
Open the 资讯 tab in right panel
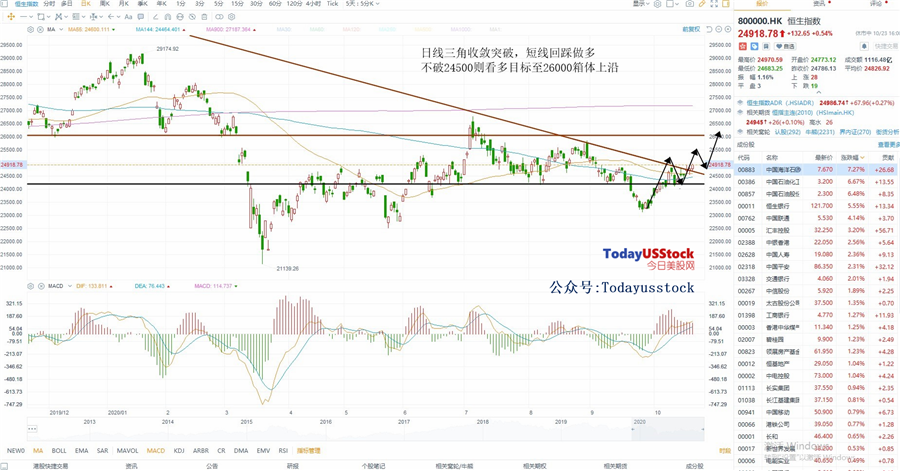point(818,3)
